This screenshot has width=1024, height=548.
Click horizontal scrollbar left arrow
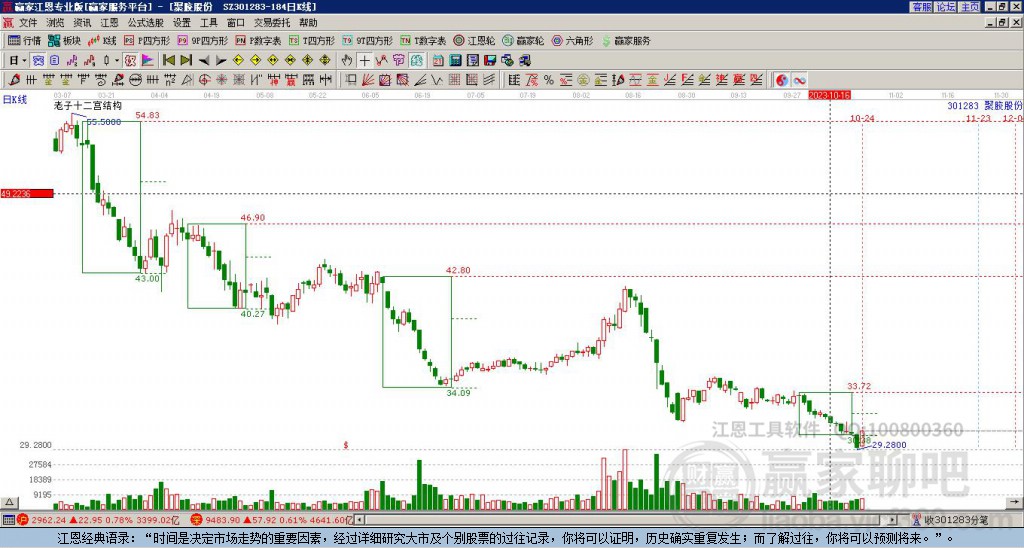tap(359, 520)
